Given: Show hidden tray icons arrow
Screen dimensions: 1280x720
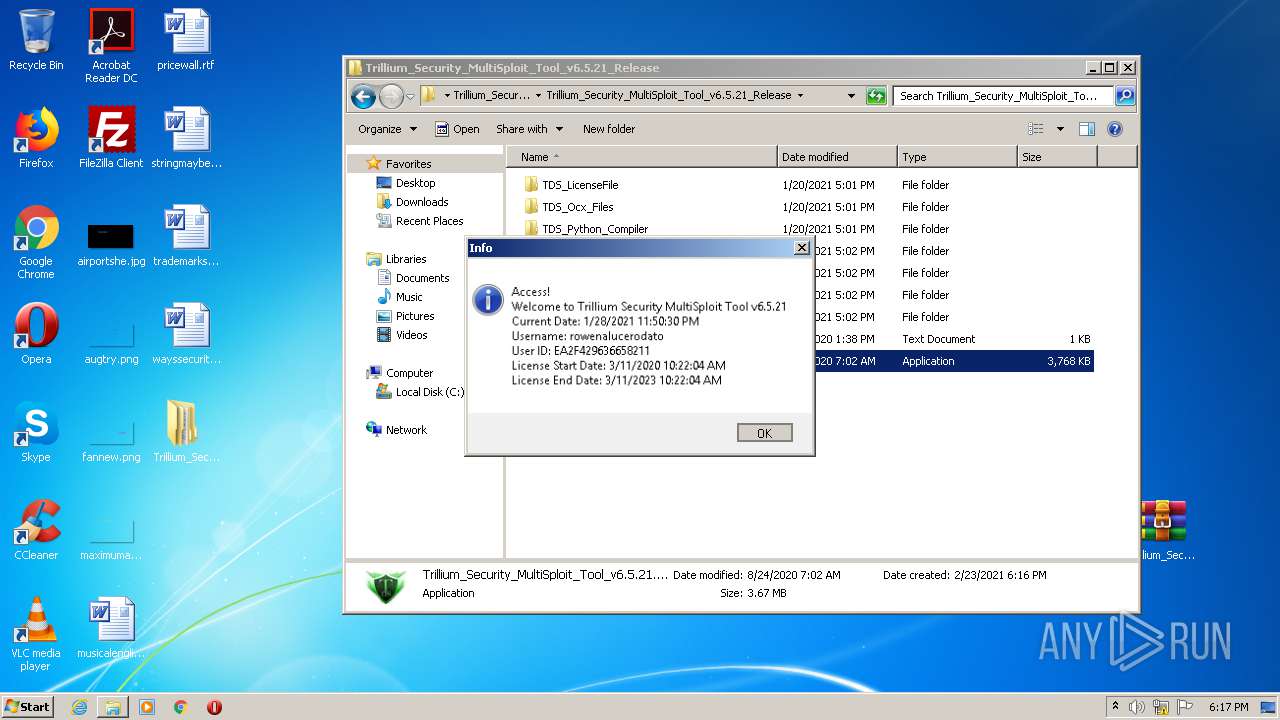Looking at the screenshot, I should pos(1115,707).
